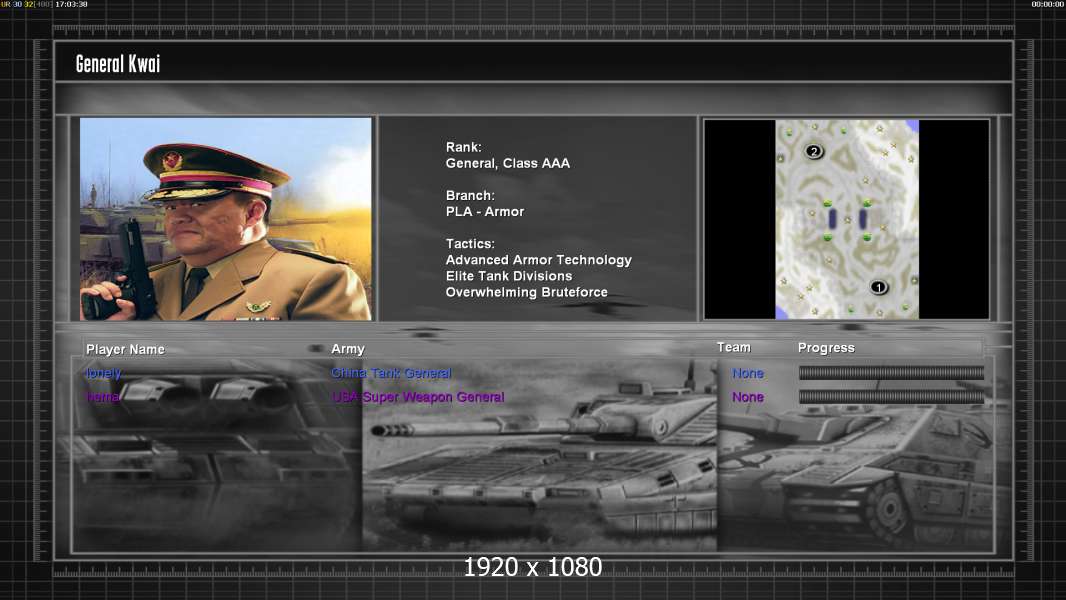
Task: Click the 'Army' column header
Action: (348, 349)
